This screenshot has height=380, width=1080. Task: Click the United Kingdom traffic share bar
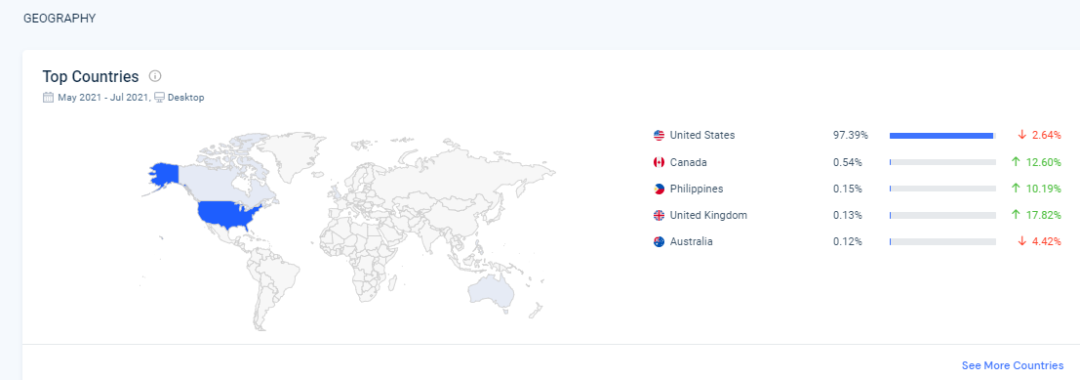(x=942, y=215)
